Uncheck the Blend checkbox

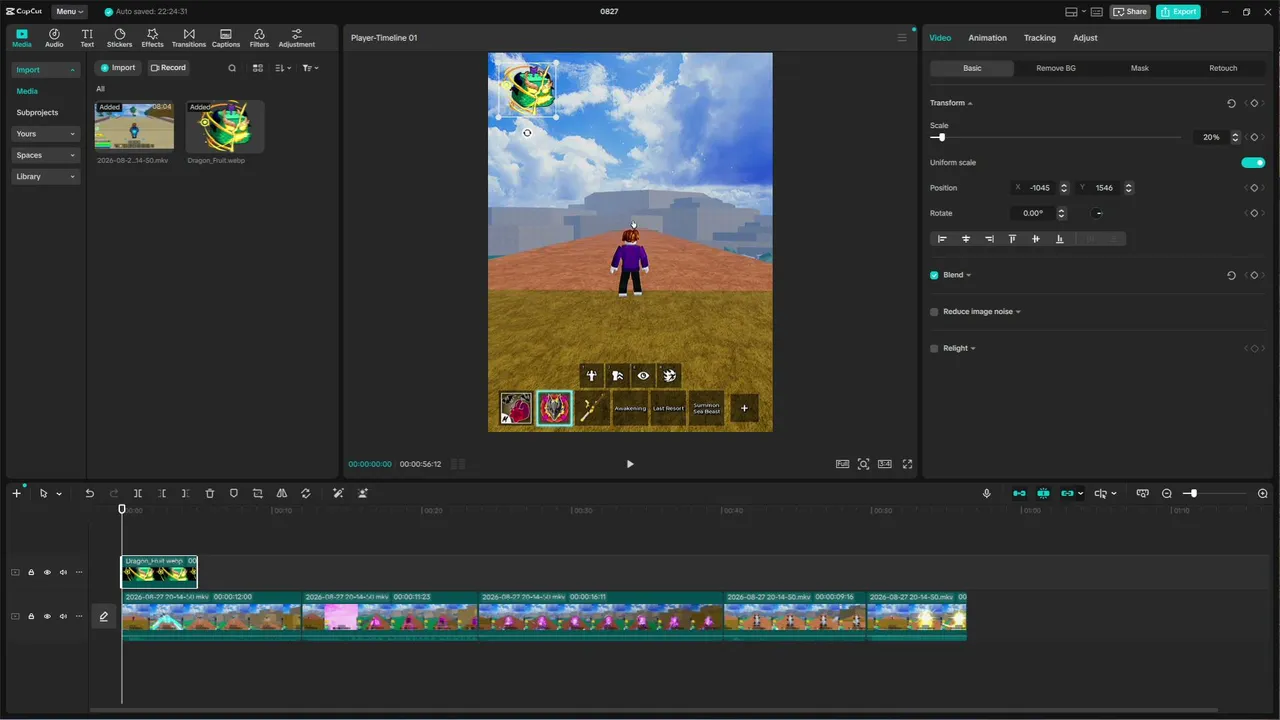tap(934, 275)
